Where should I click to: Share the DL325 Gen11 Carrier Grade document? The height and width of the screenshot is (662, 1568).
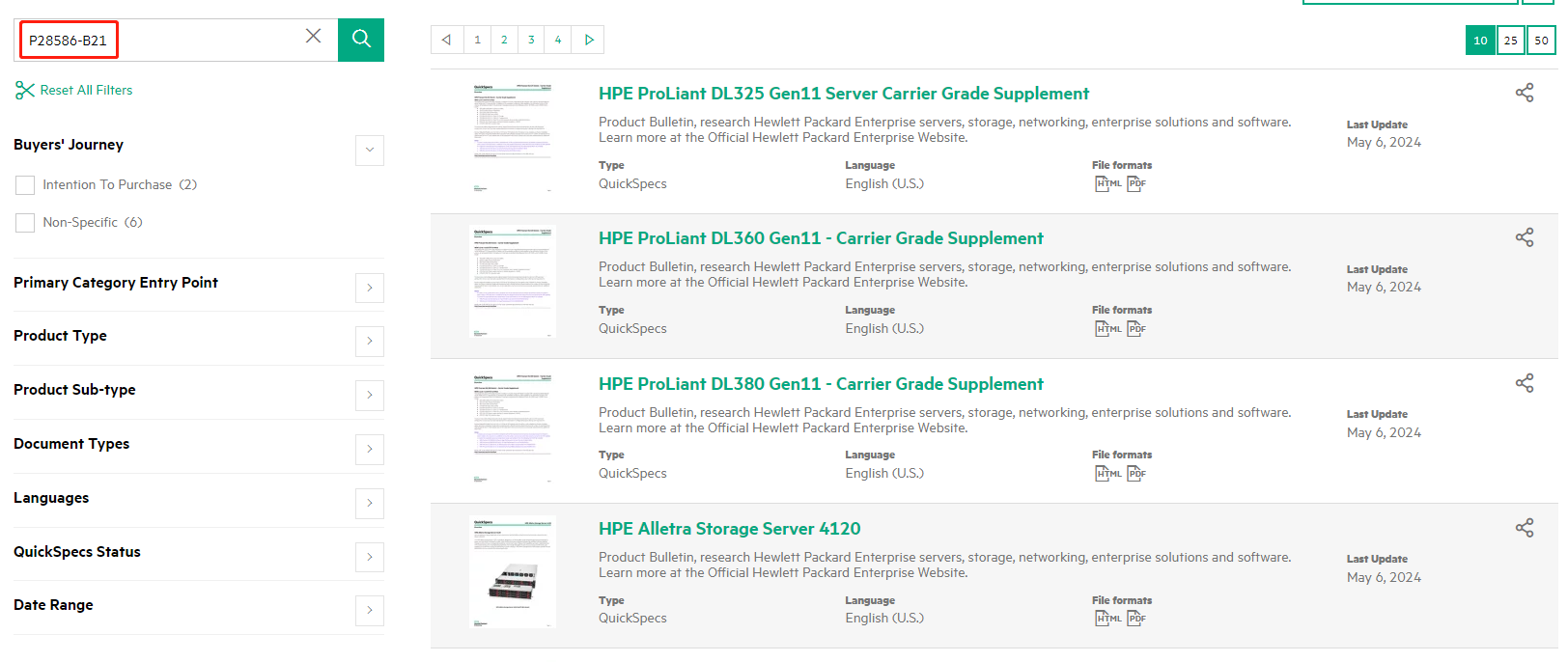coord(1524,93)
